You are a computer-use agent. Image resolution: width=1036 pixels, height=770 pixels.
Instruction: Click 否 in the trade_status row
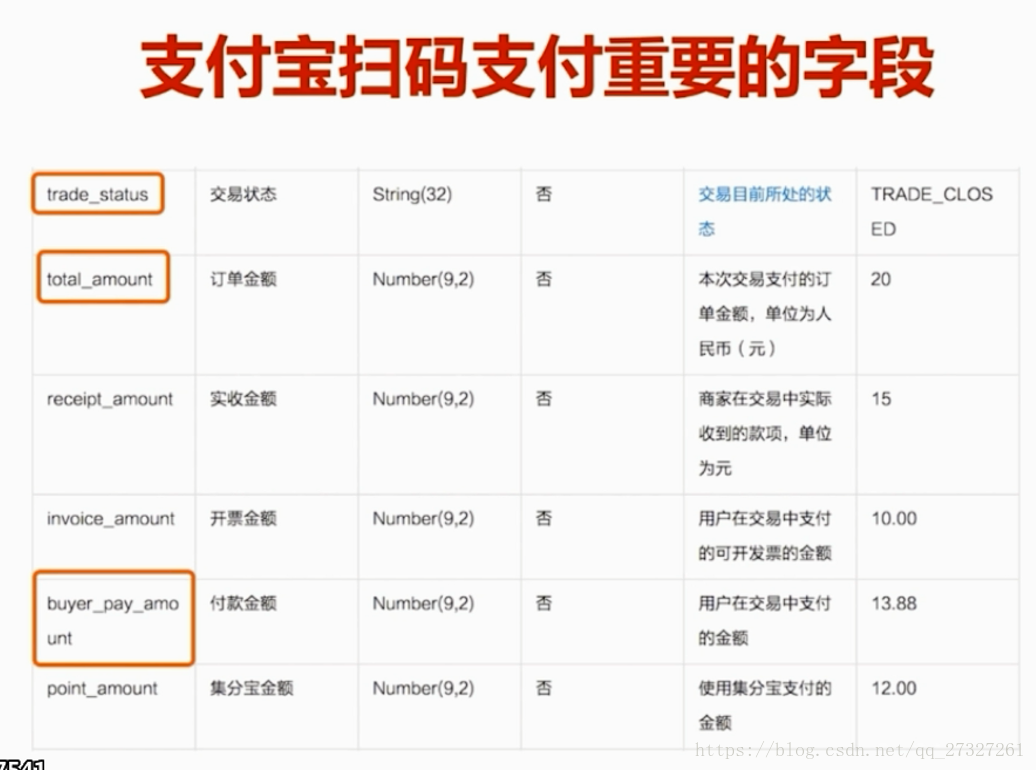click(x=543, y=194)
